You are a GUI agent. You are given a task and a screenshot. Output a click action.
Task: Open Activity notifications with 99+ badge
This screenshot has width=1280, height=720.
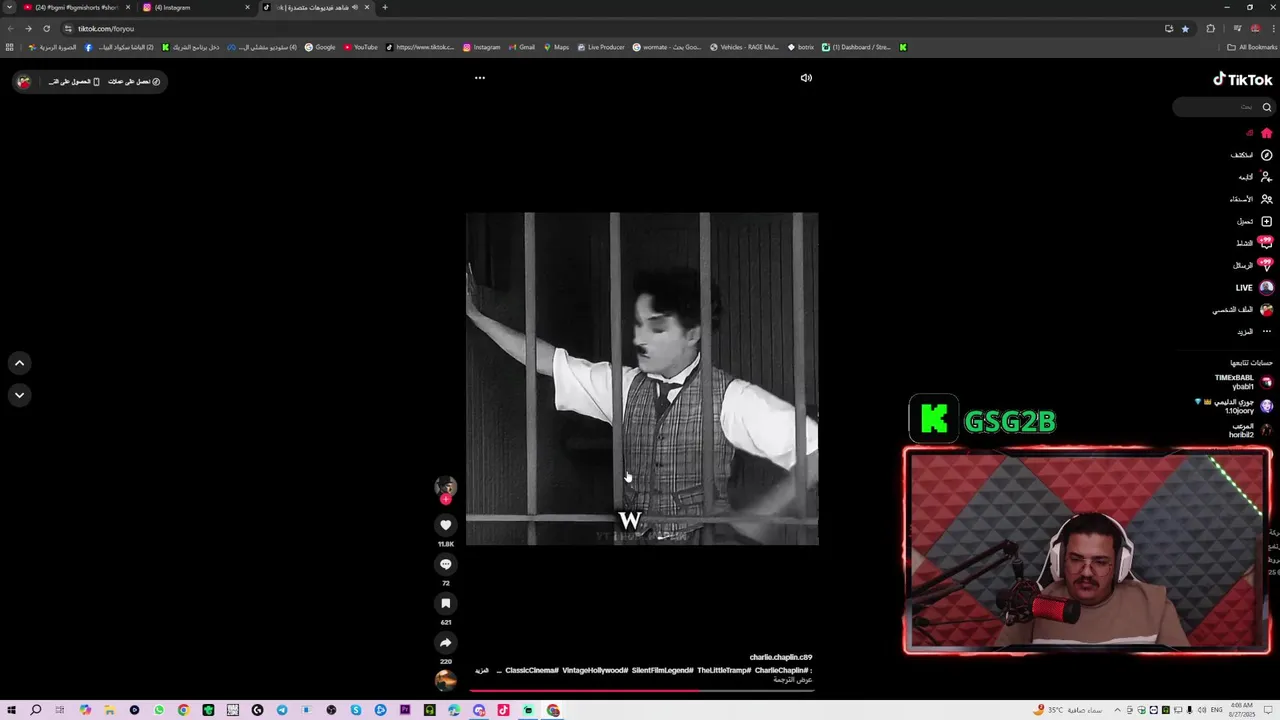(1265, 243)
